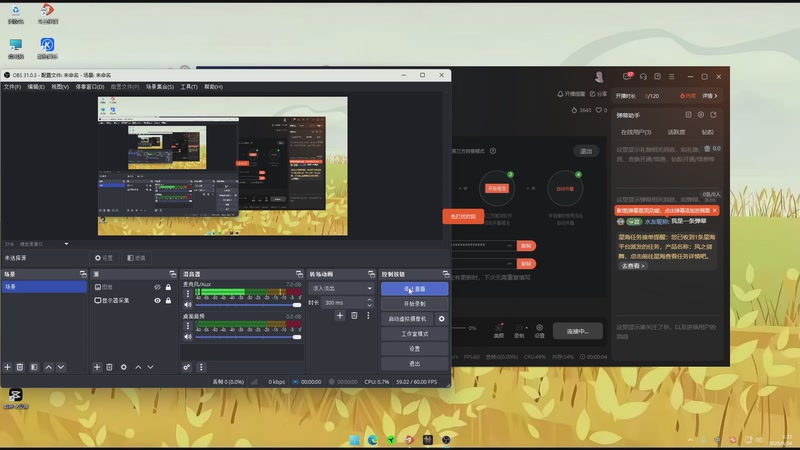The height and width of the screenshot is (450, 800).
Task: Mute the Desktop Audio channel
Action: point(188,337)
